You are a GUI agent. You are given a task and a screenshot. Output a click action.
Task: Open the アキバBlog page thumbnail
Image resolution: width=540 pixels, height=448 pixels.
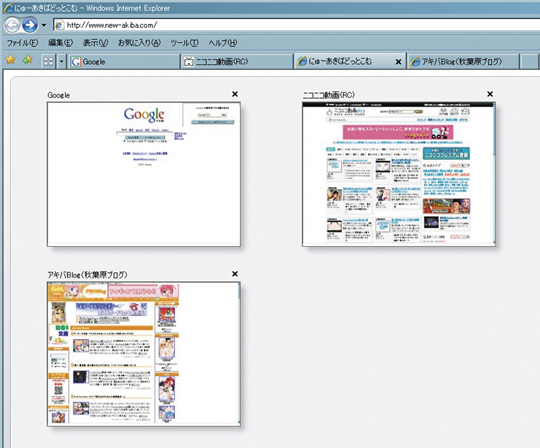click(x=144, y=354)
